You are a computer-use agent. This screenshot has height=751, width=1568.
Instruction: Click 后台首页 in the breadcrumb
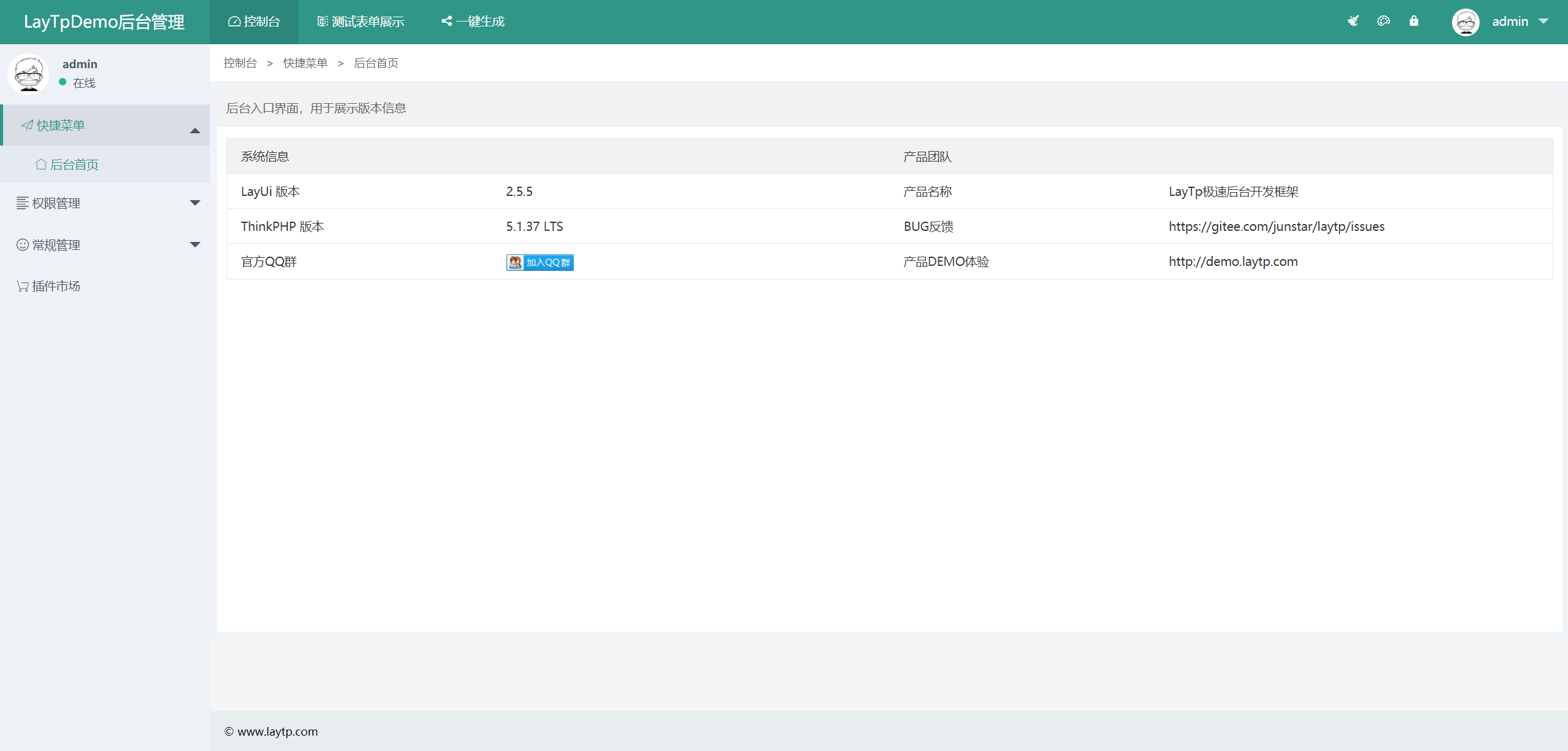(376, 63)
